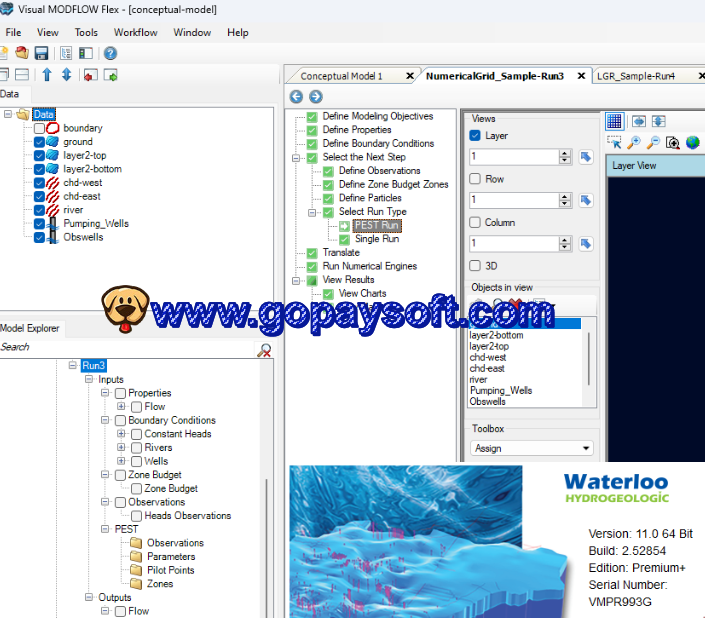705x618 pixels.
Task: Collapse the Data root folder node
Action: coord(8,114)
